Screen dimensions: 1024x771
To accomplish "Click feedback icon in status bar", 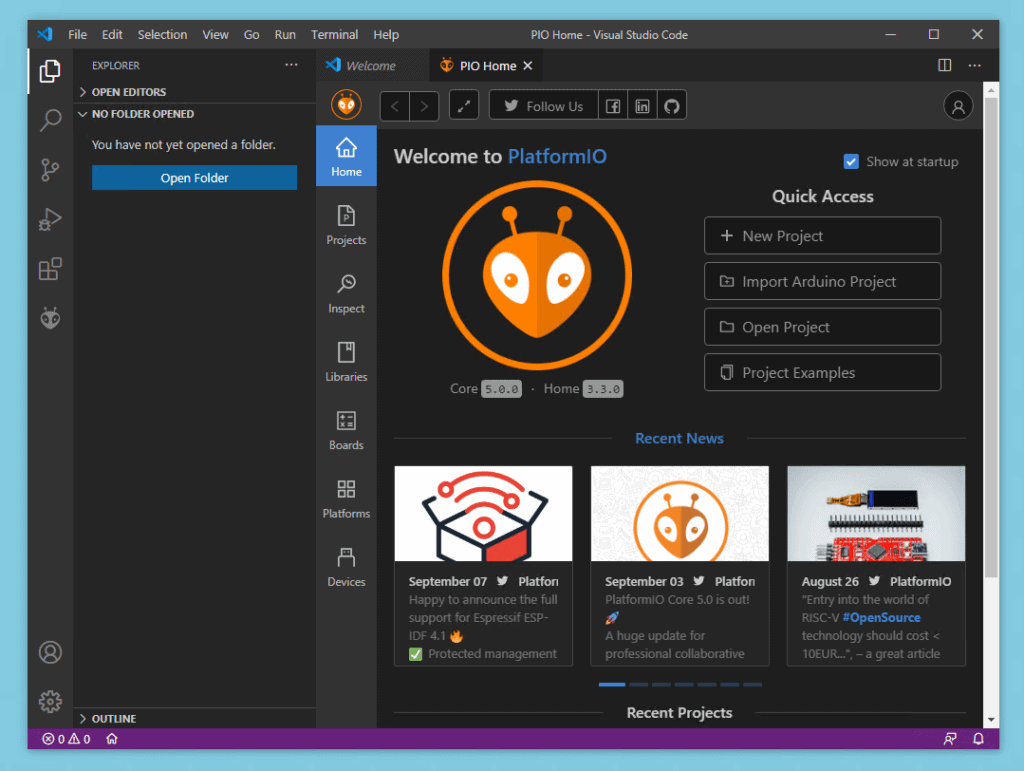I will 950,738.
